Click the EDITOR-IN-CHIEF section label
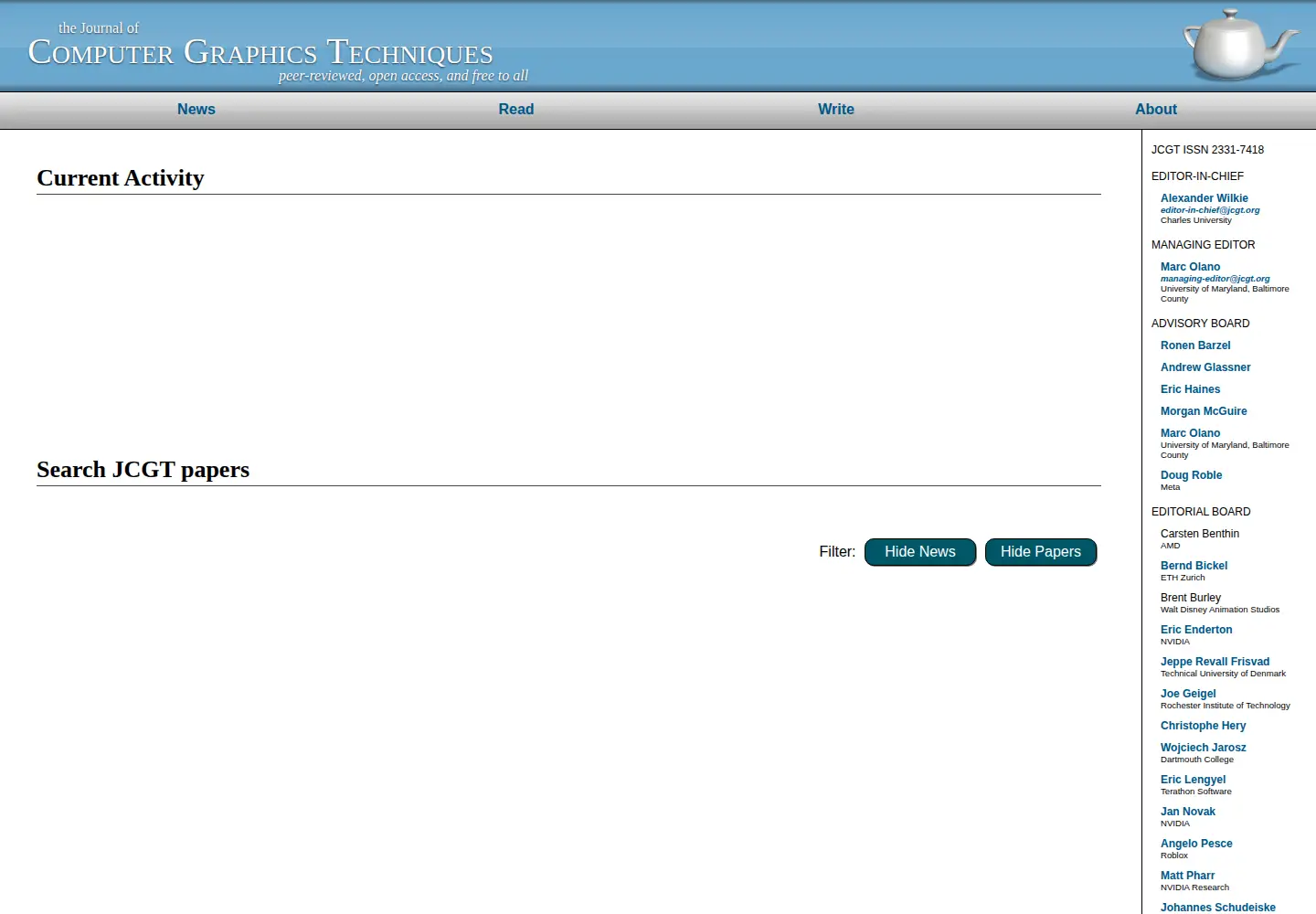The height and width of the screenshot is (914, 1316). pos(1197,176)
